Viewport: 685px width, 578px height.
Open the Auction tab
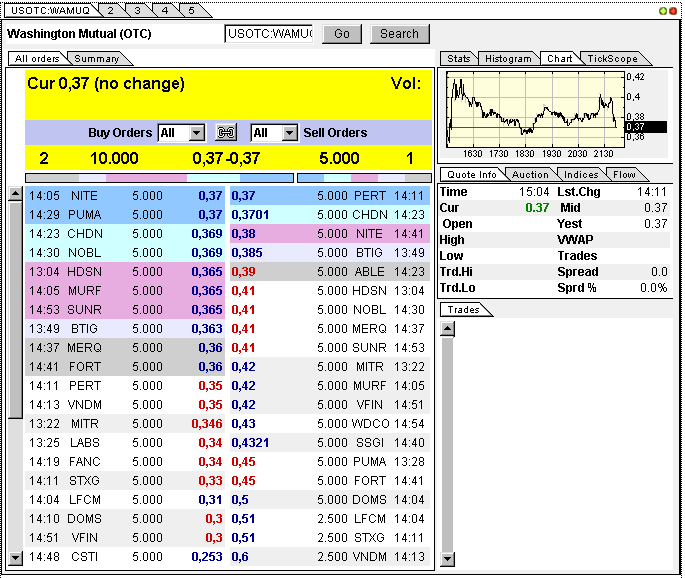(530, 174)
